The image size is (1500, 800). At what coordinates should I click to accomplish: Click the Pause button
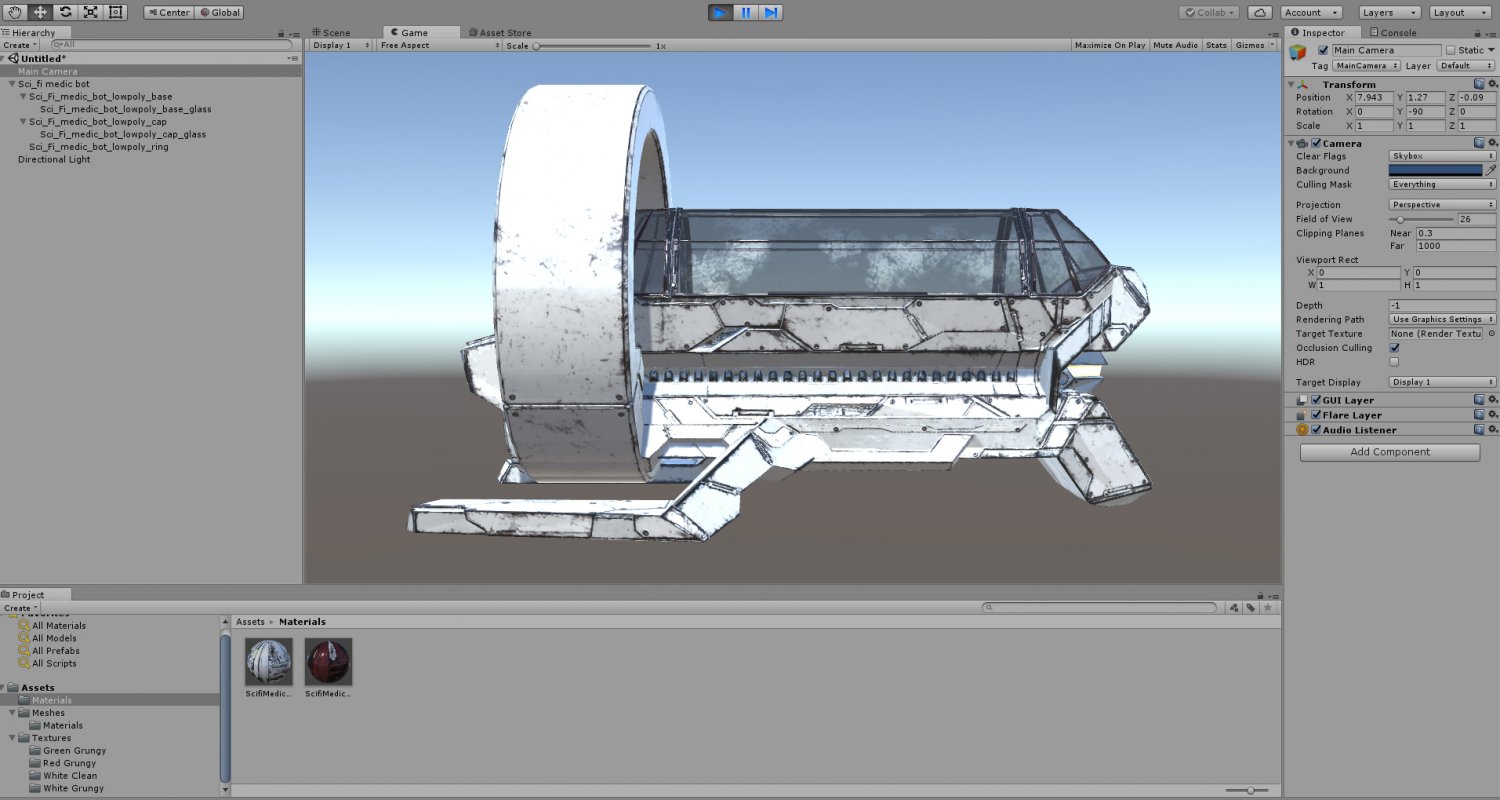pos(746,12)
